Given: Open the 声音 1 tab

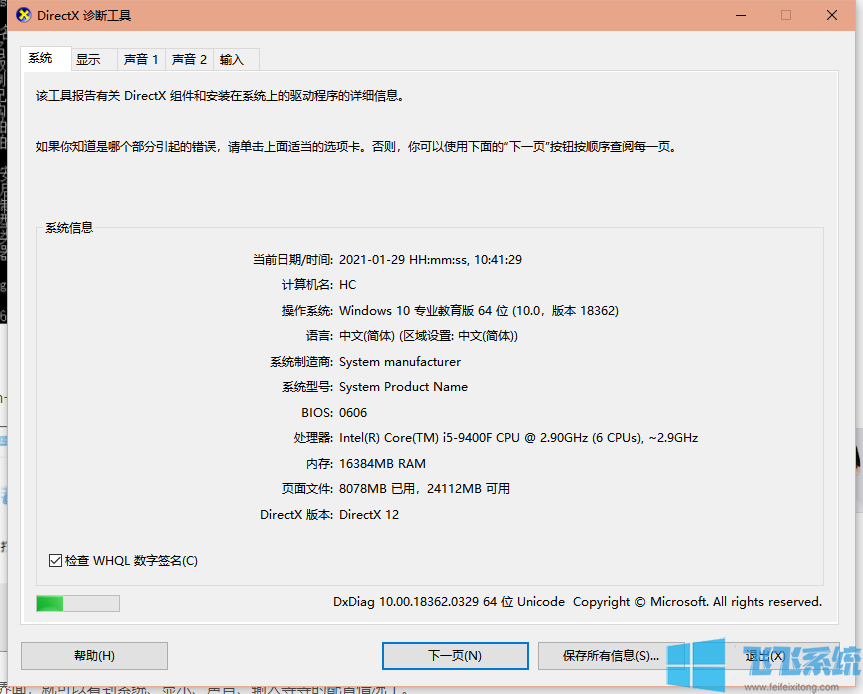Looking at the screenshot, I should pos(140,58).
